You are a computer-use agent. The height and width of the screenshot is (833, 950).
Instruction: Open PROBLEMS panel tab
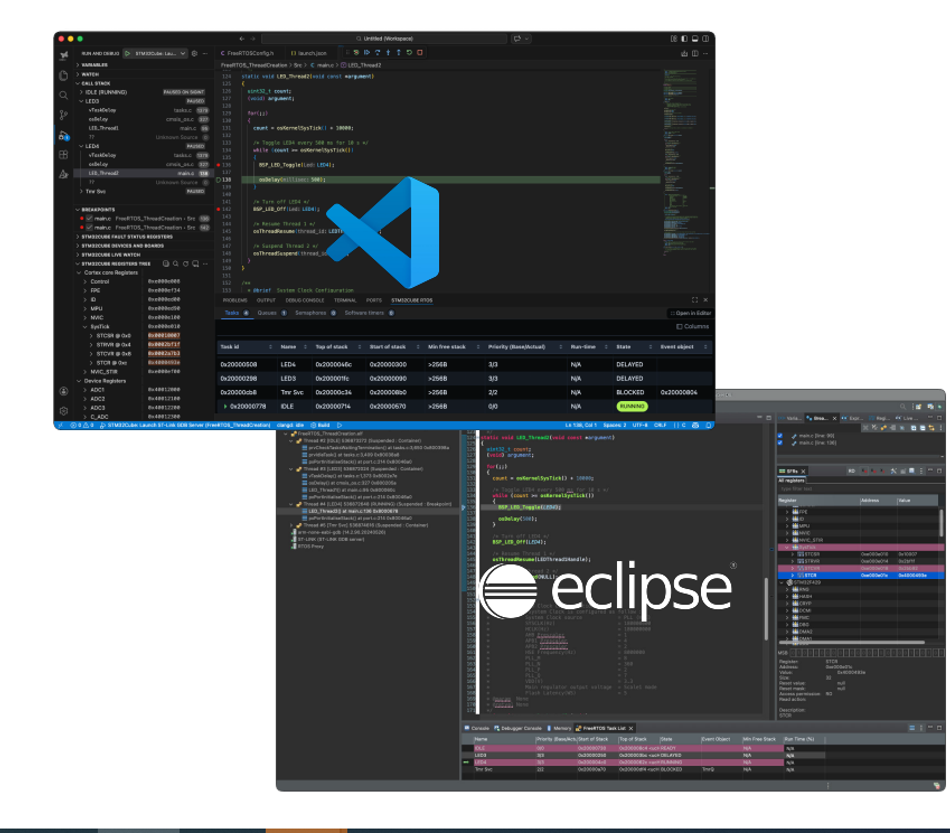(235, 300)
